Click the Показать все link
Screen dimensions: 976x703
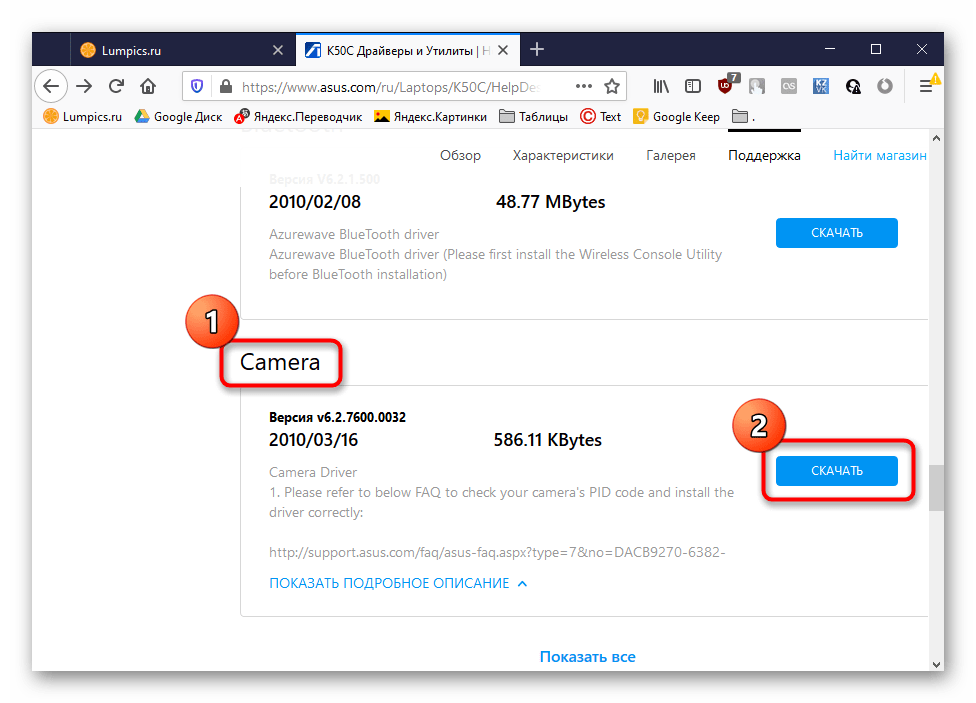(587, 656)
